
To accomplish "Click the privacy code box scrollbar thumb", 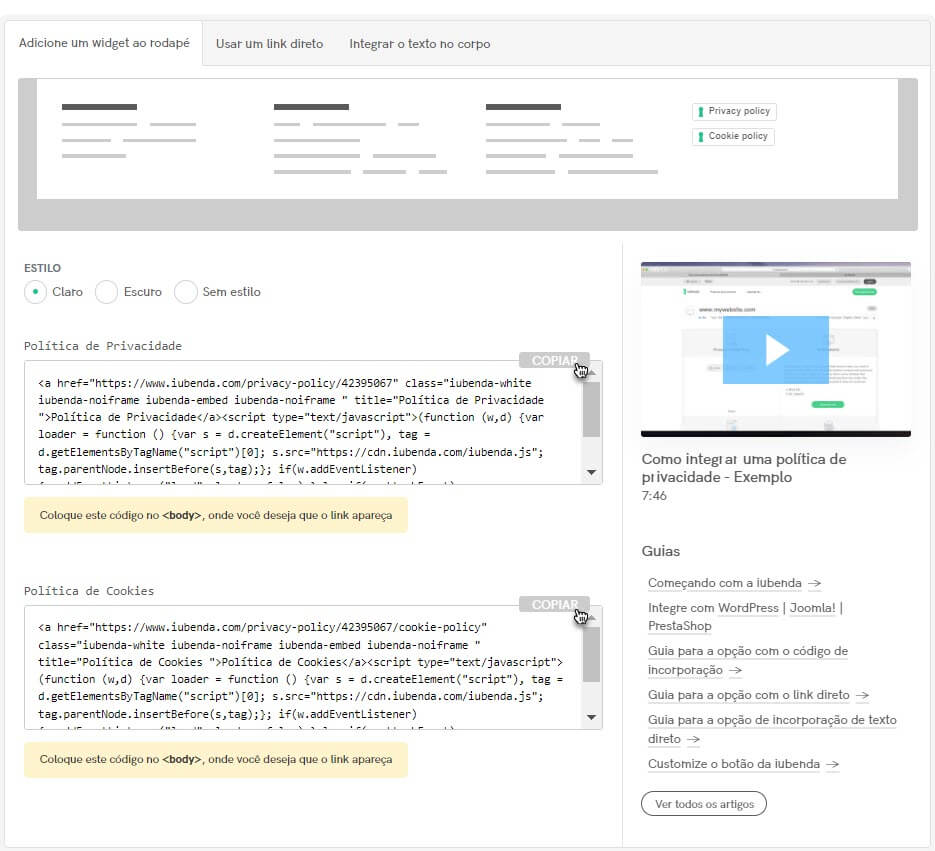I will click(x=591, y=409).
